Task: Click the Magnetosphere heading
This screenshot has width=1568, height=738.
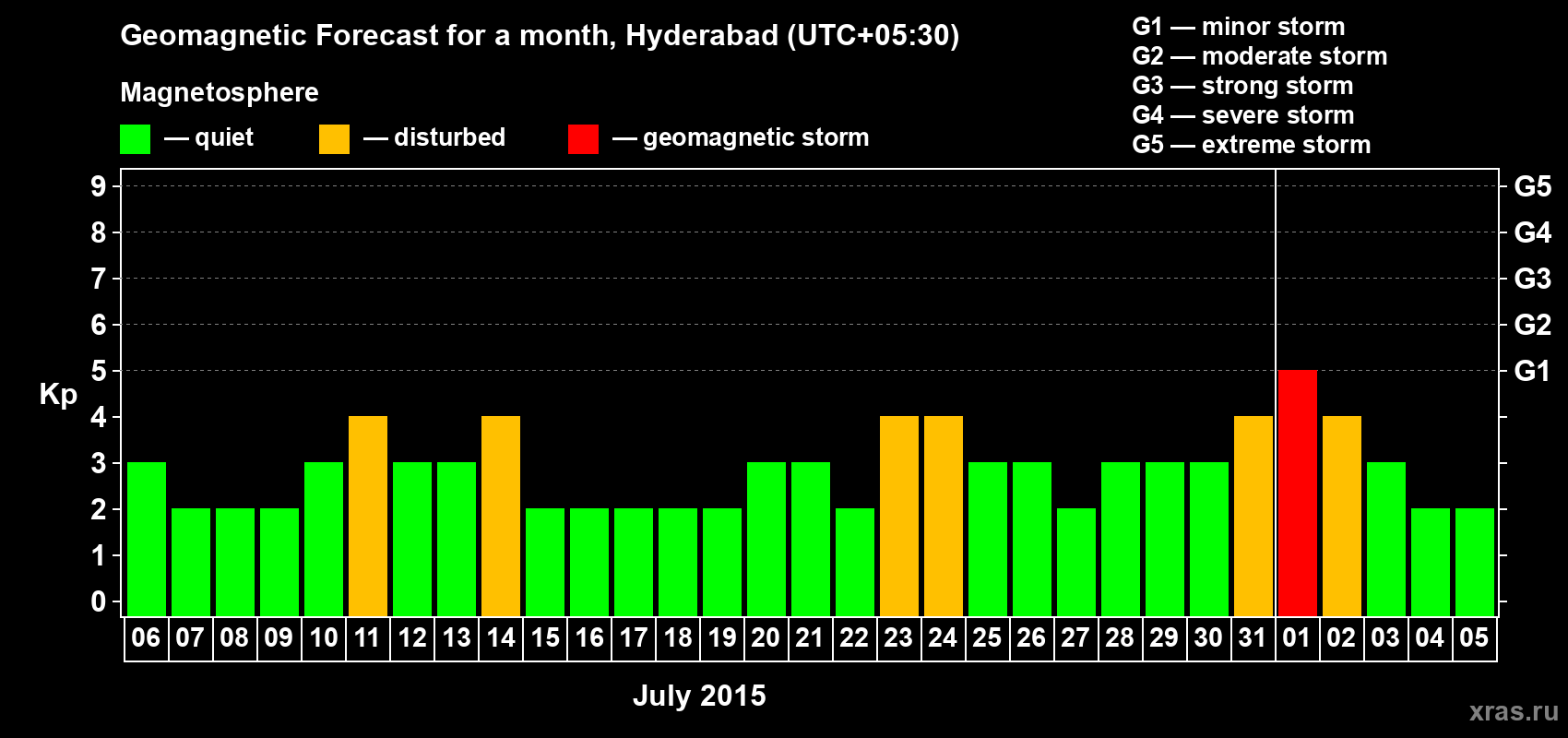Action: pyautogui.click(x=220, y=93)
